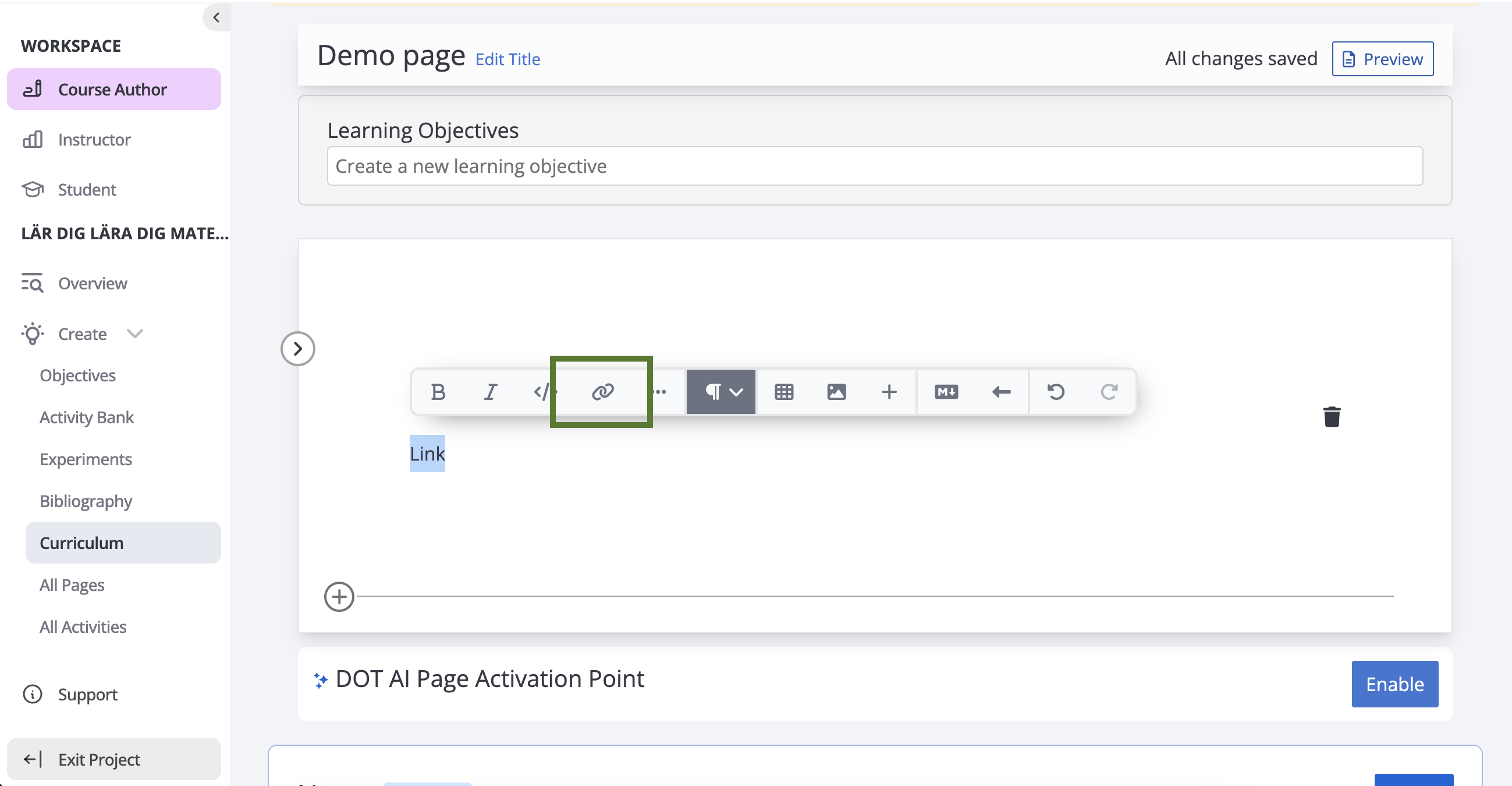This screenshot has height=786, width=1512.
Task: Insert a table from the toolbar
Action: point(783,391)
